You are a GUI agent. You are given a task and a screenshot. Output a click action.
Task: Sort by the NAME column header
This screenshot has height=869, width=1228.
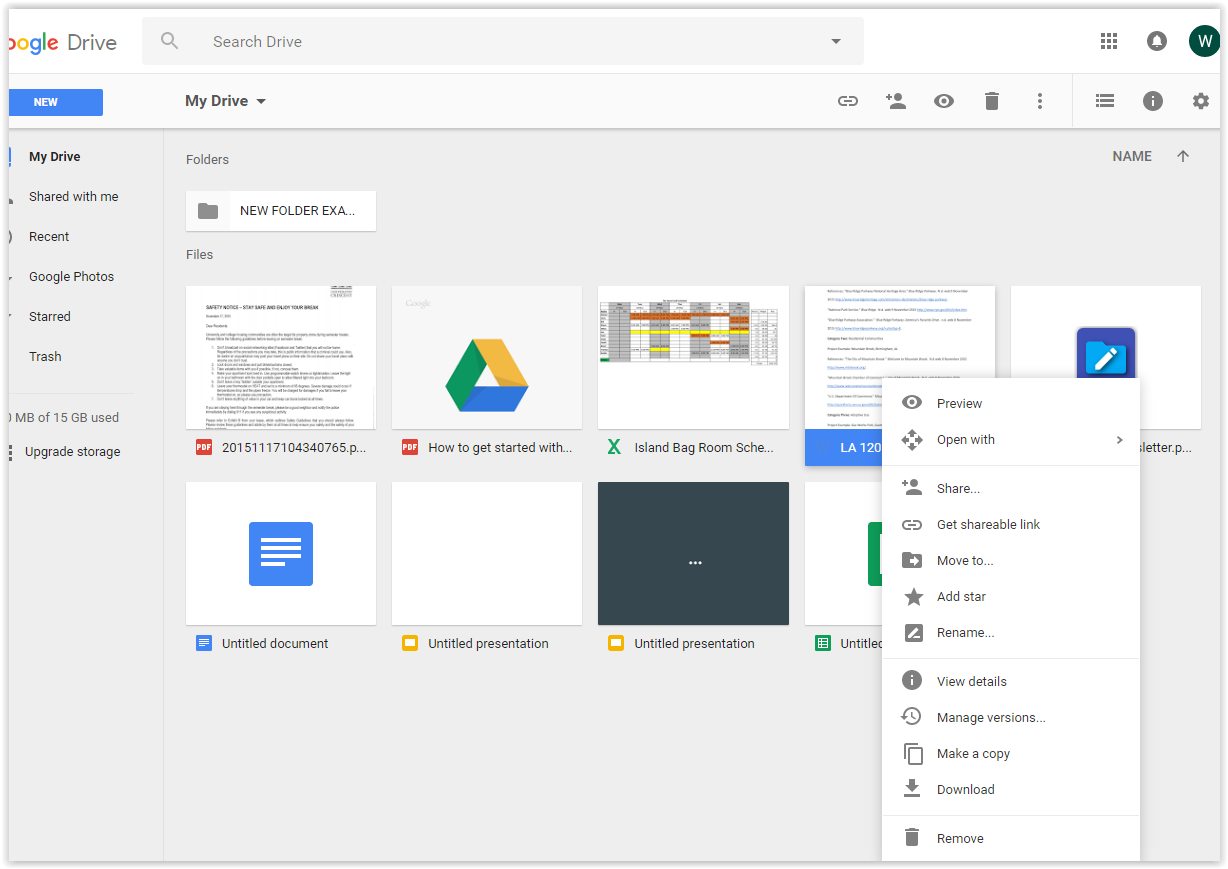pos(1132,156)
